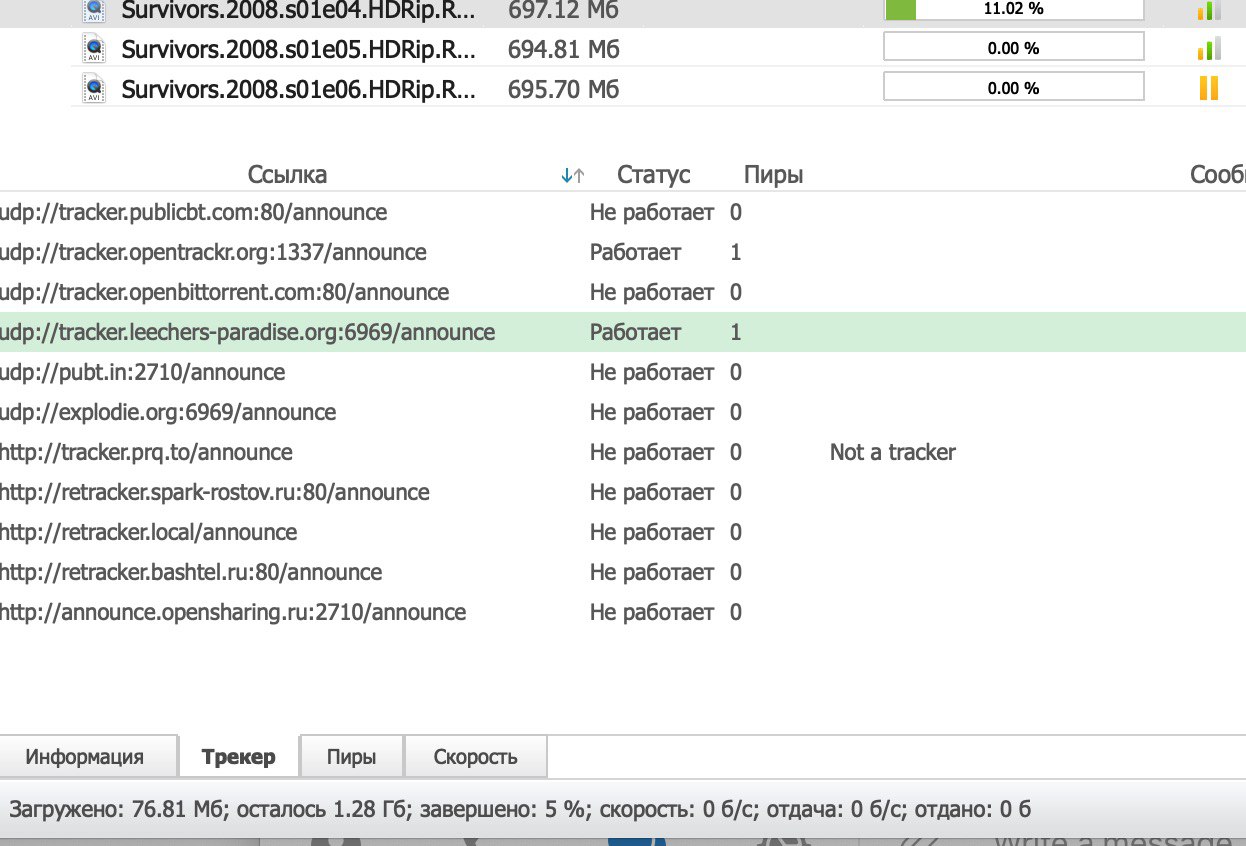Image resolution: width=1246 pixels, height=846 pixels.
Task: Click Работает status of leechers-paradise tracker
Action: click(x=635, y=332)
